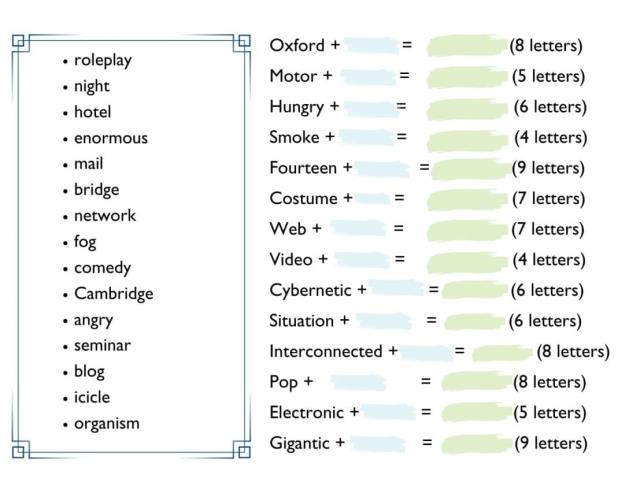Click the green answer blank for Smoke
The width and height of the screenshot is (640, 493).
[x=466, y=138]
